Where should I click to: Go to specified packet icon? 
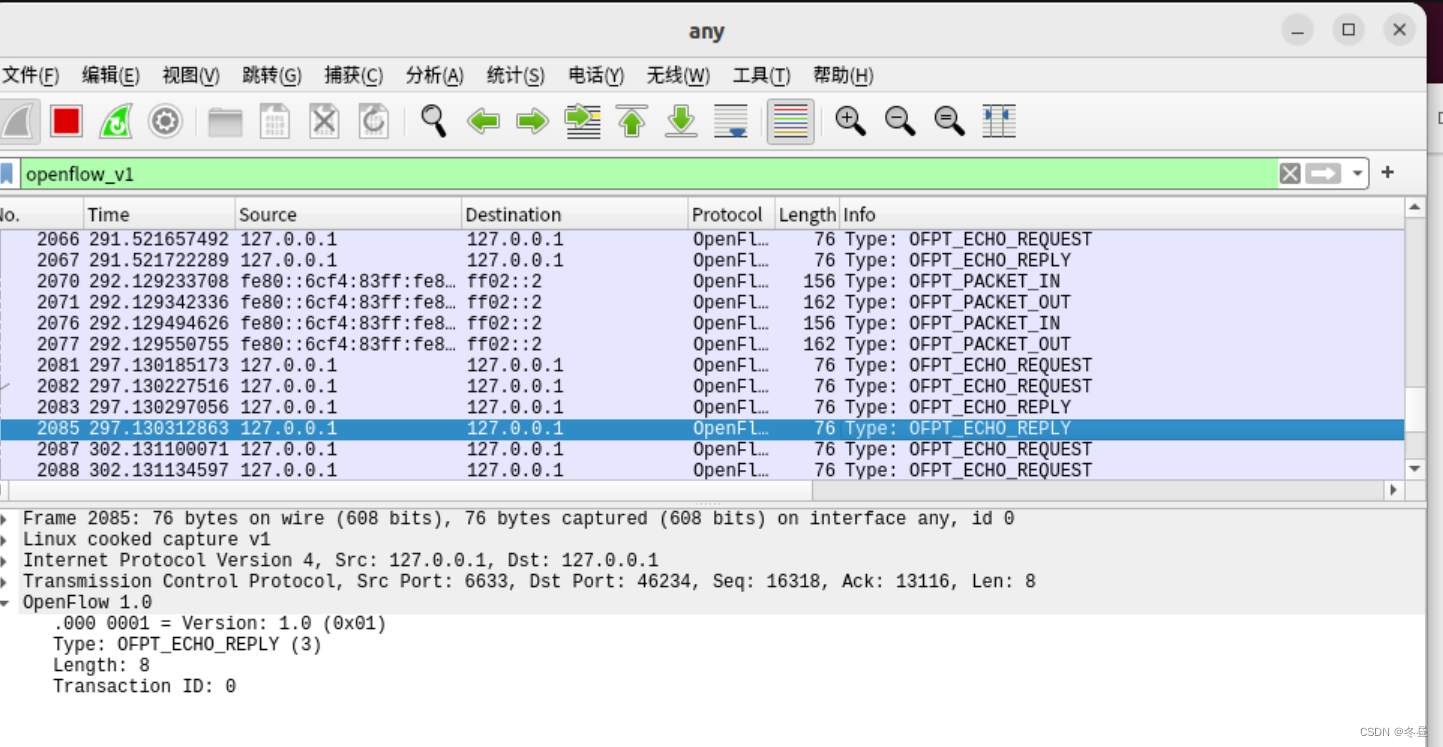tap(582, 122)
